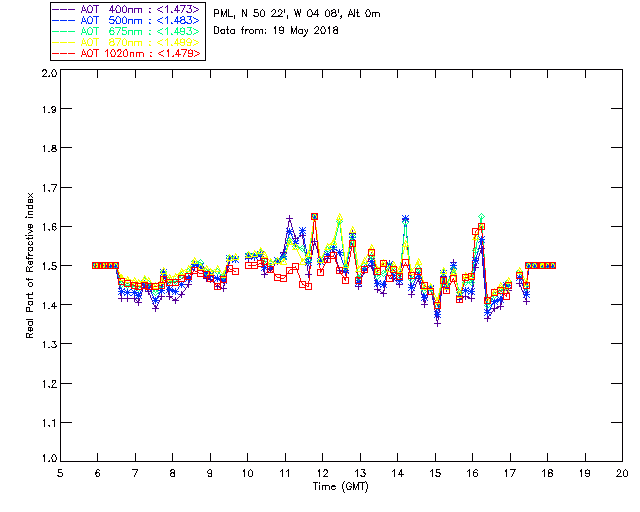640x512 pixels.
Task: Click the 10 hour x-axis label
Action: 247,473
